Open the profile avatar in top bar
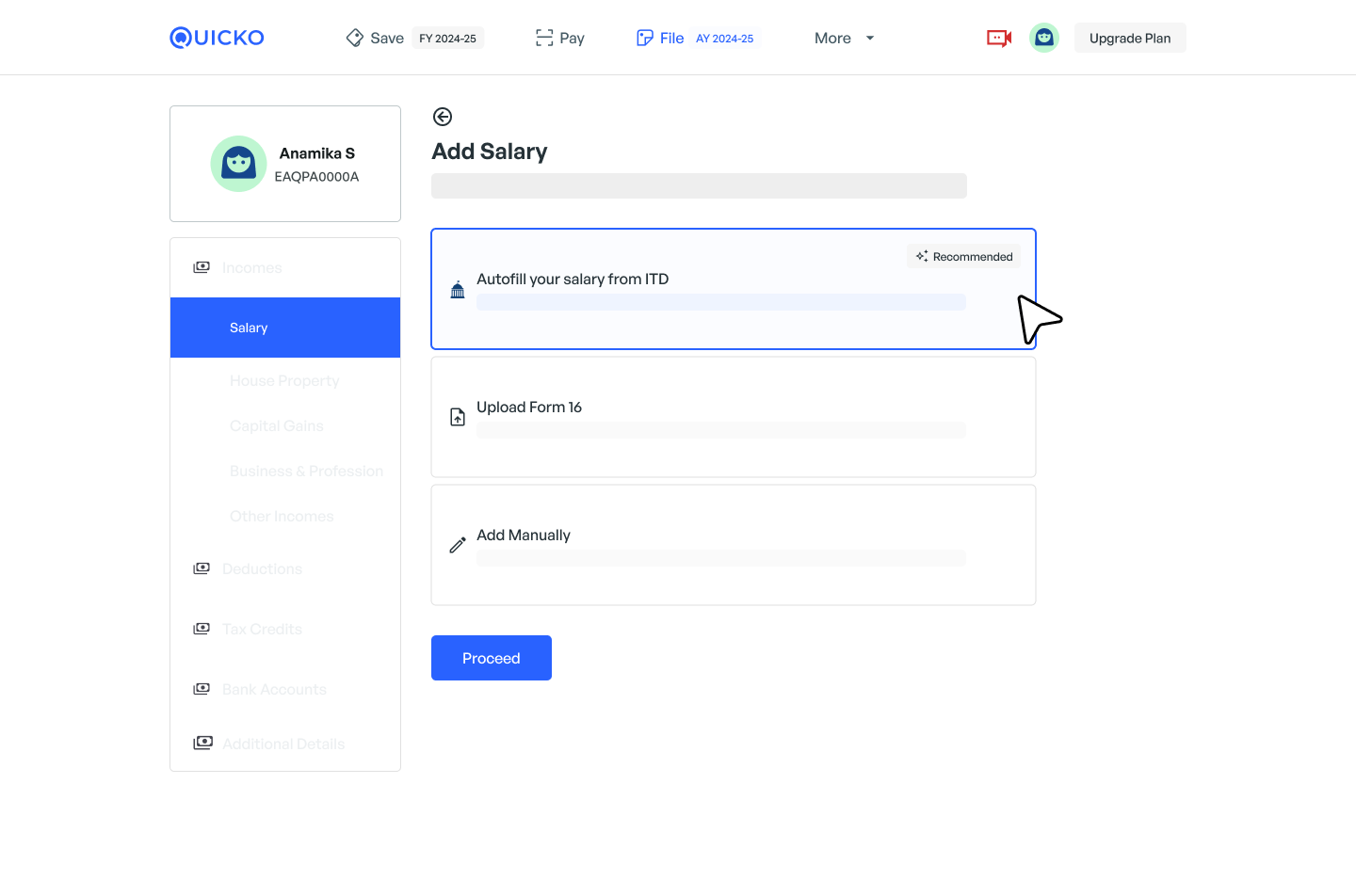This screenshot has height=896, width=1356. [1043, 38]
